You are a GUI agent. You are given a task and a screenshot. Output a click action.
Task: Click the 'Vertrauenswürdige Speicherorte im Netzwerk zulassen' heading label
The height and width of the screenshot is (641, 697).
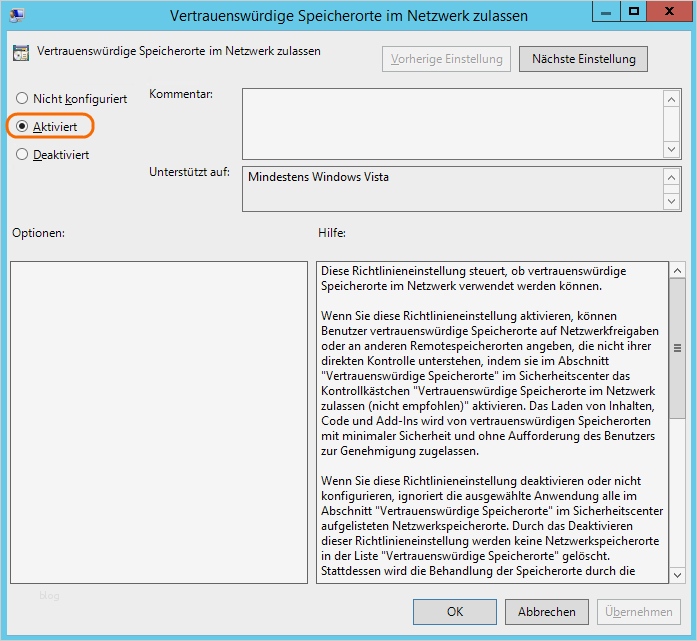(x=179, y=51)
